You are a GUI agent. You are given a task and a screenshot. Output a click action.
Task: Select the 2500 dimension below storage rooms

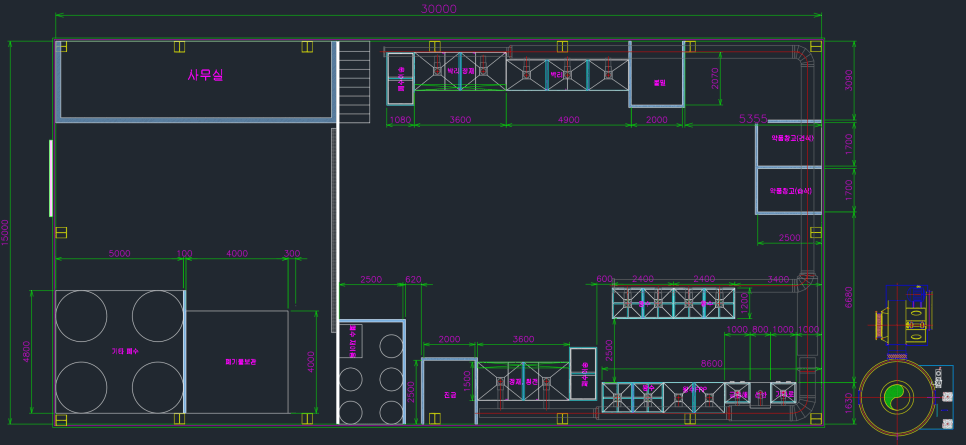790,238
